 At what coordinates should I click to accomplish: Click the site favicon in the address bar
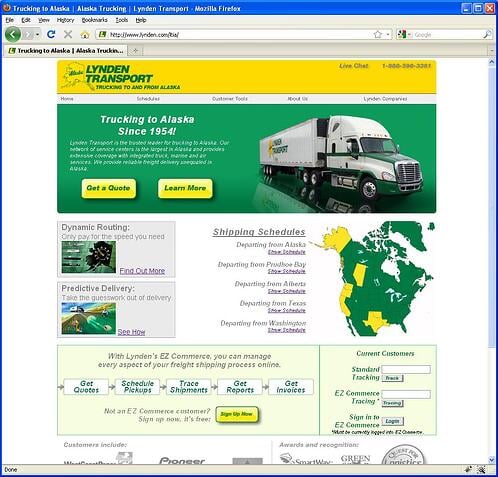coord(102,34)
